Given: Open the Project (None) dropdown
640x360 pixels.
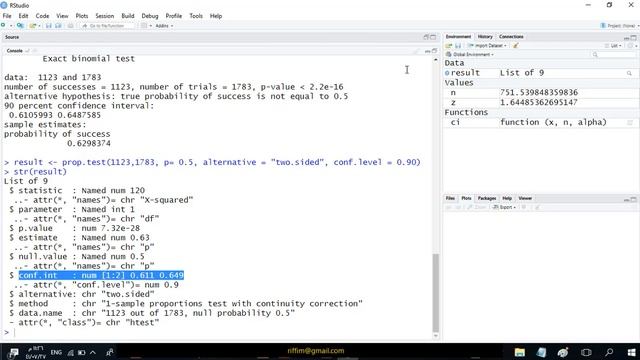Looking at the screenshot, I should 620,26.
